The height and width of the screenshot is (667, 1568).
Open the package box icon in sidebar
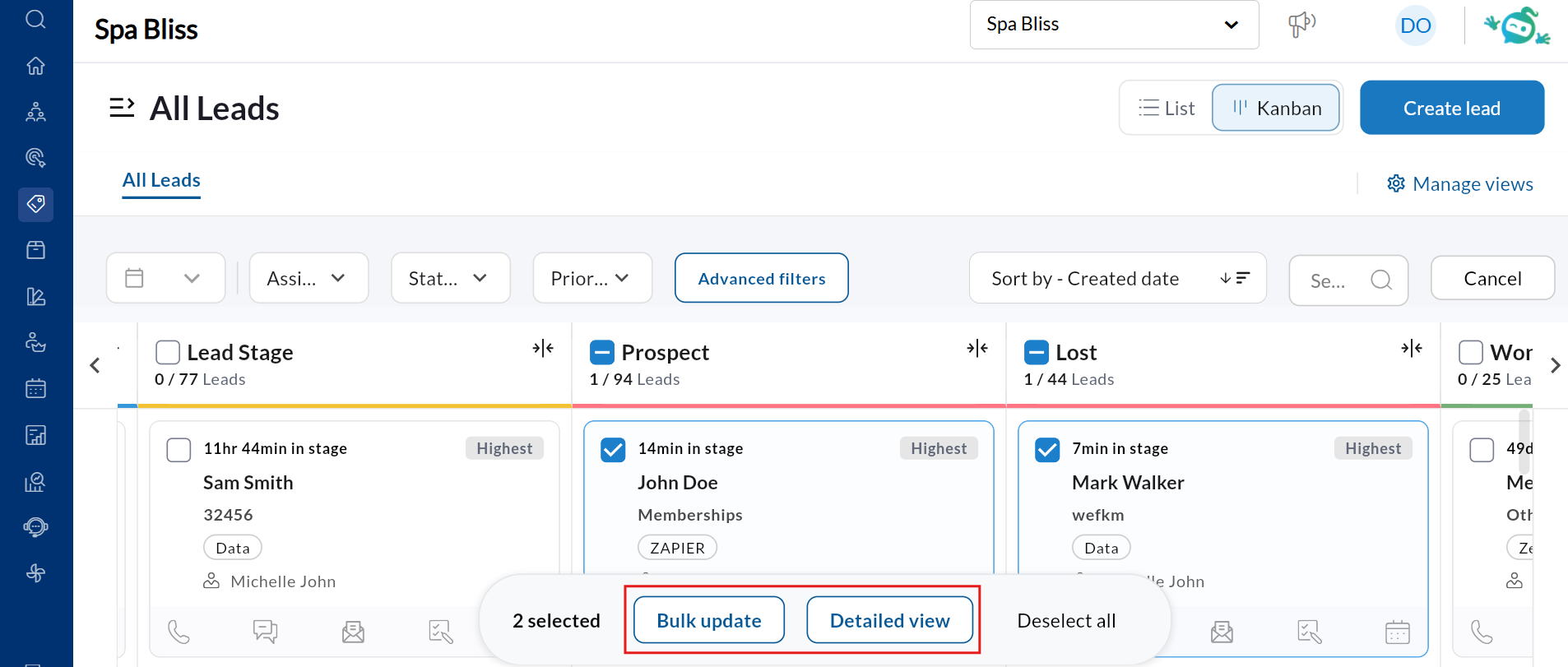[35, 250]
